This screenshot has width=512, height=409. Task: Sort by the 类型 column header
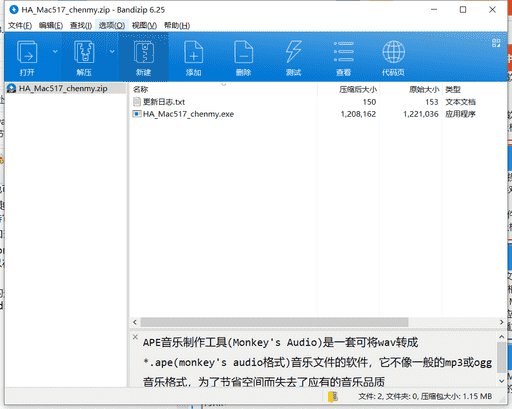tap(453, 89)
